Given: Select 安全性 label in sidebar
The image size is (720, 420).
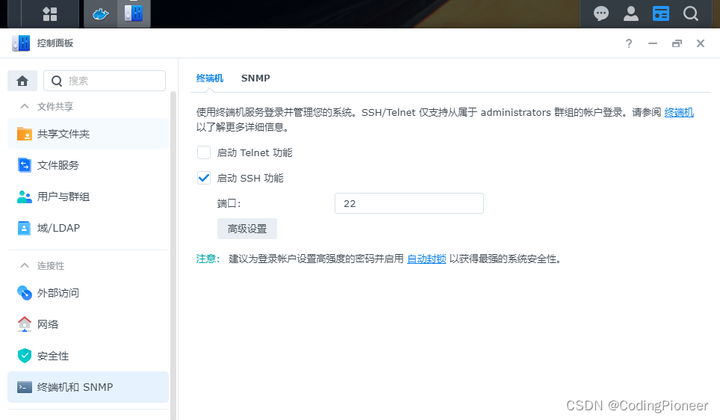Looking at the screenshot, I should (x=53, y=356).
